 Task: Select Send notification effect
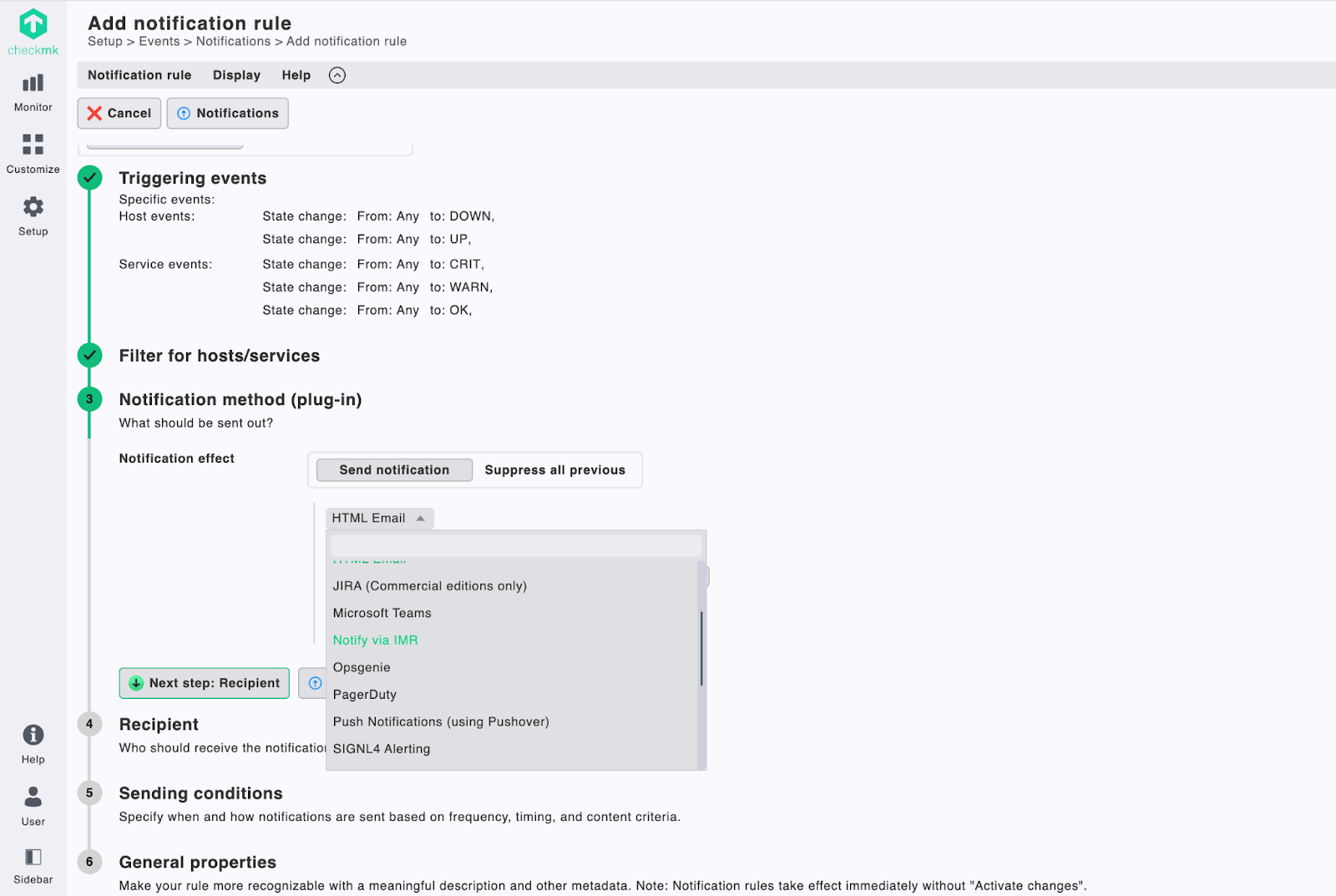point(394,470)
